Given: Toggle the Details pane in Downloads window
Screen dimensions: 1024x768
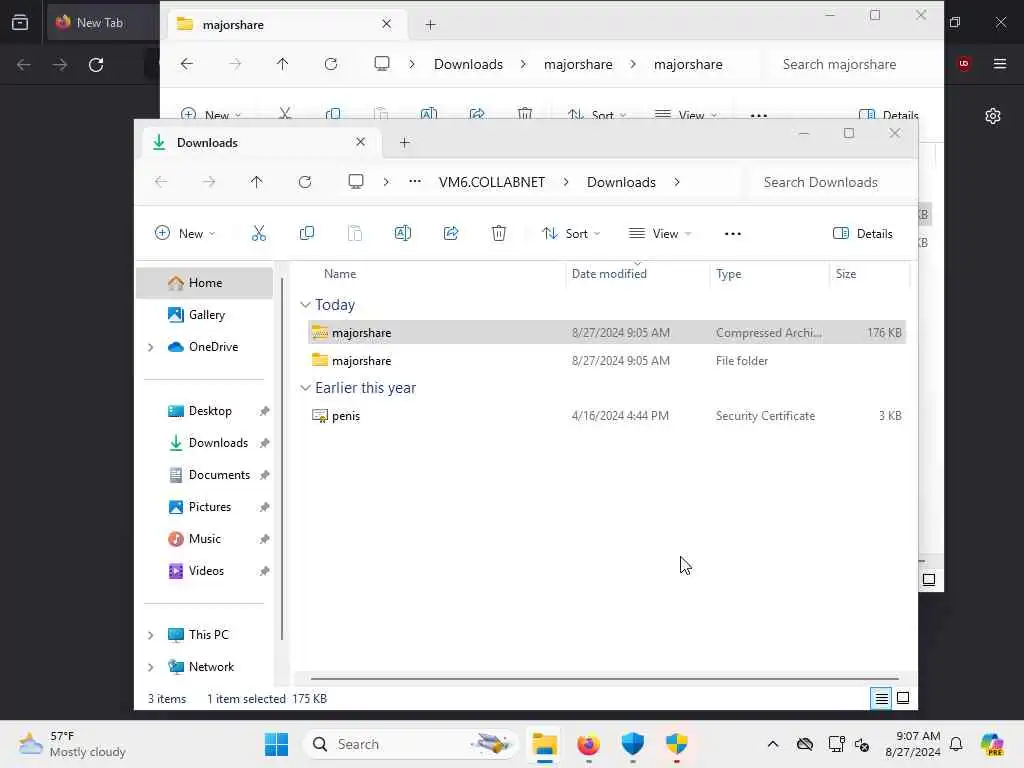Looking at the screenshot, I should coord(862,233).
